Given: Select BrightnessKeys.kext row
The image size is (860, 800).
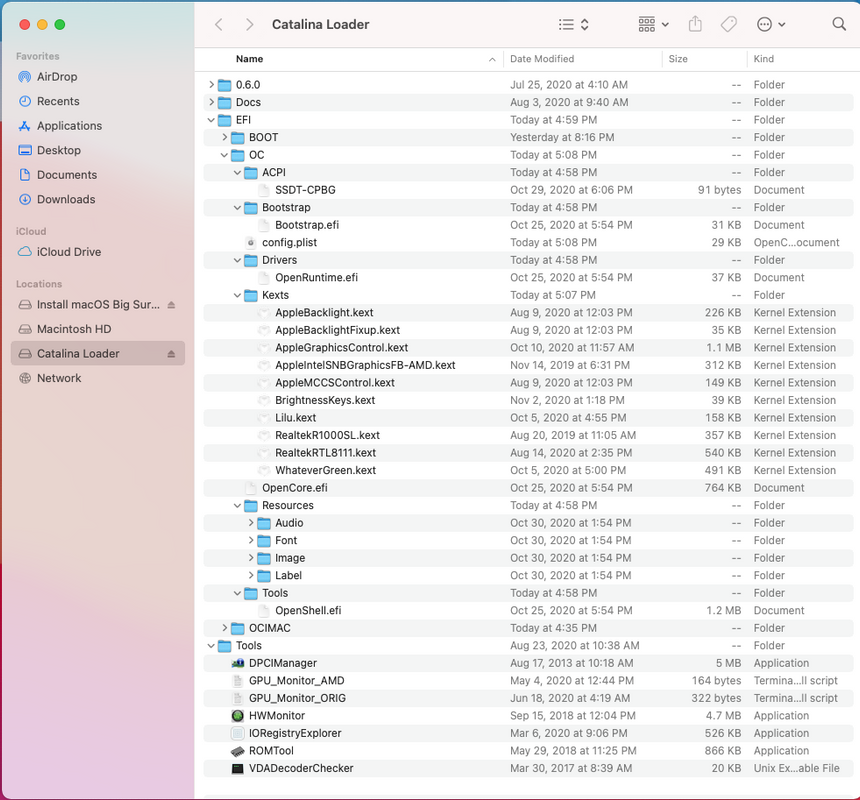Looking at the screenshot, I should [x=528, y=400].
